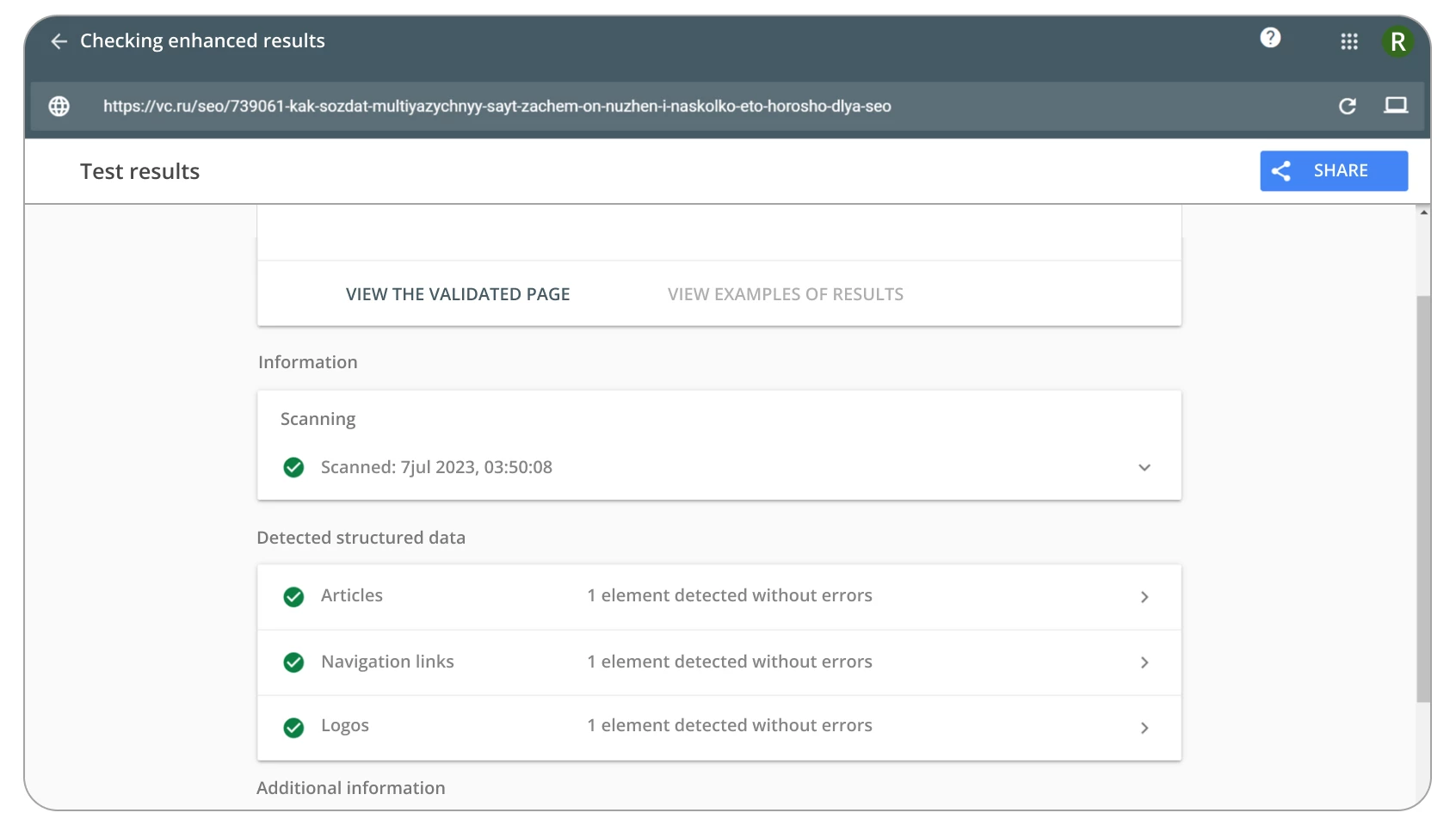Open Articles details arrow
Viewport: 1456px width, 825px height.
tap(1144, 597)
